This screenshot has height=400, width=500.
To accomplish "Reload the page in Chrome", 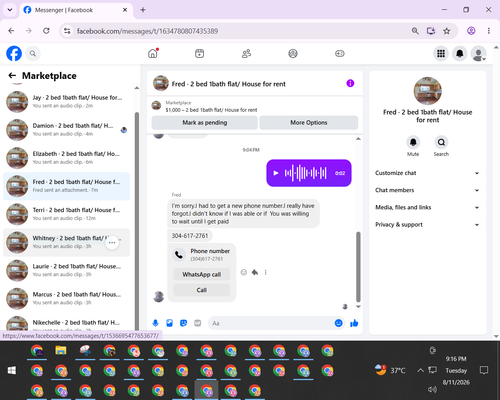I will click(x=46, y=31).
